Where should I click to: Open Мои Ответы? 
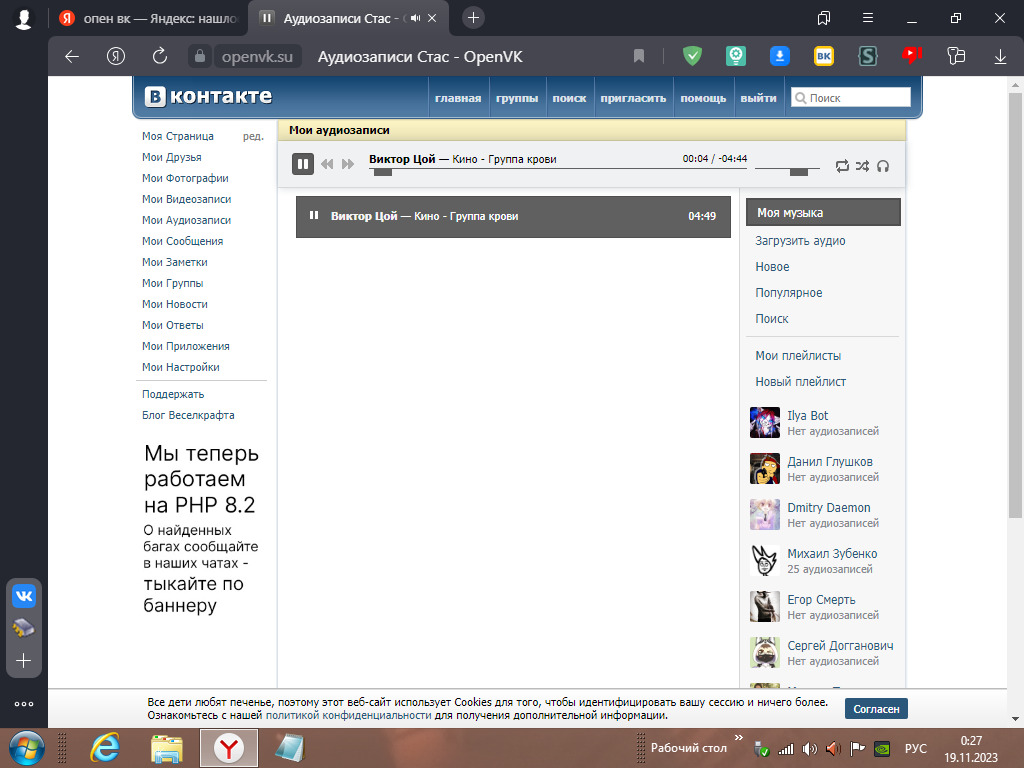(x=173, y=325)
